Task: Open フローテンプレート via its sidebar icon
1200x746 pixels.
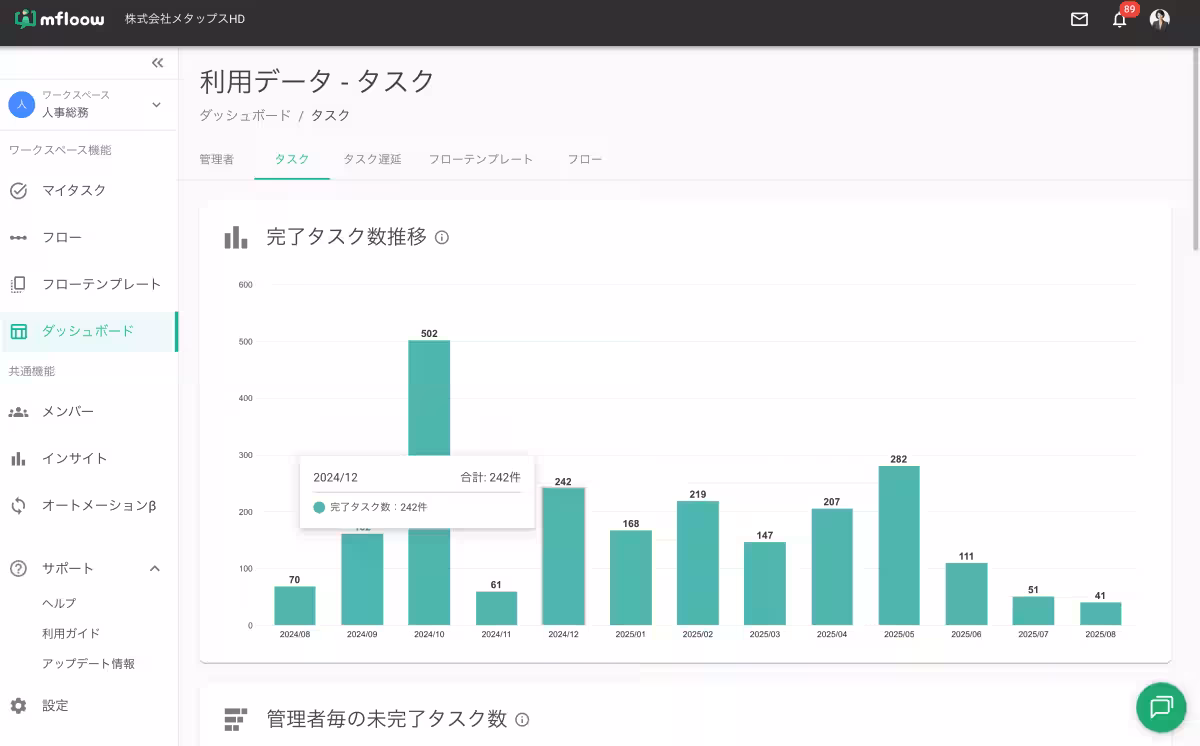Action: tap(18, 284)
